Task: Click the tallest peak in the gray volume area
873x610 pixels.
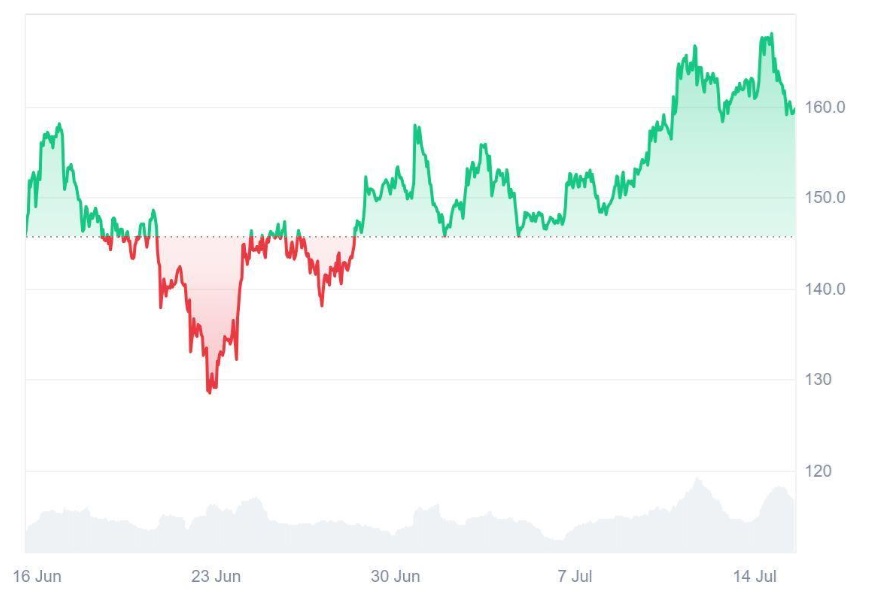Action: [697, 480]
